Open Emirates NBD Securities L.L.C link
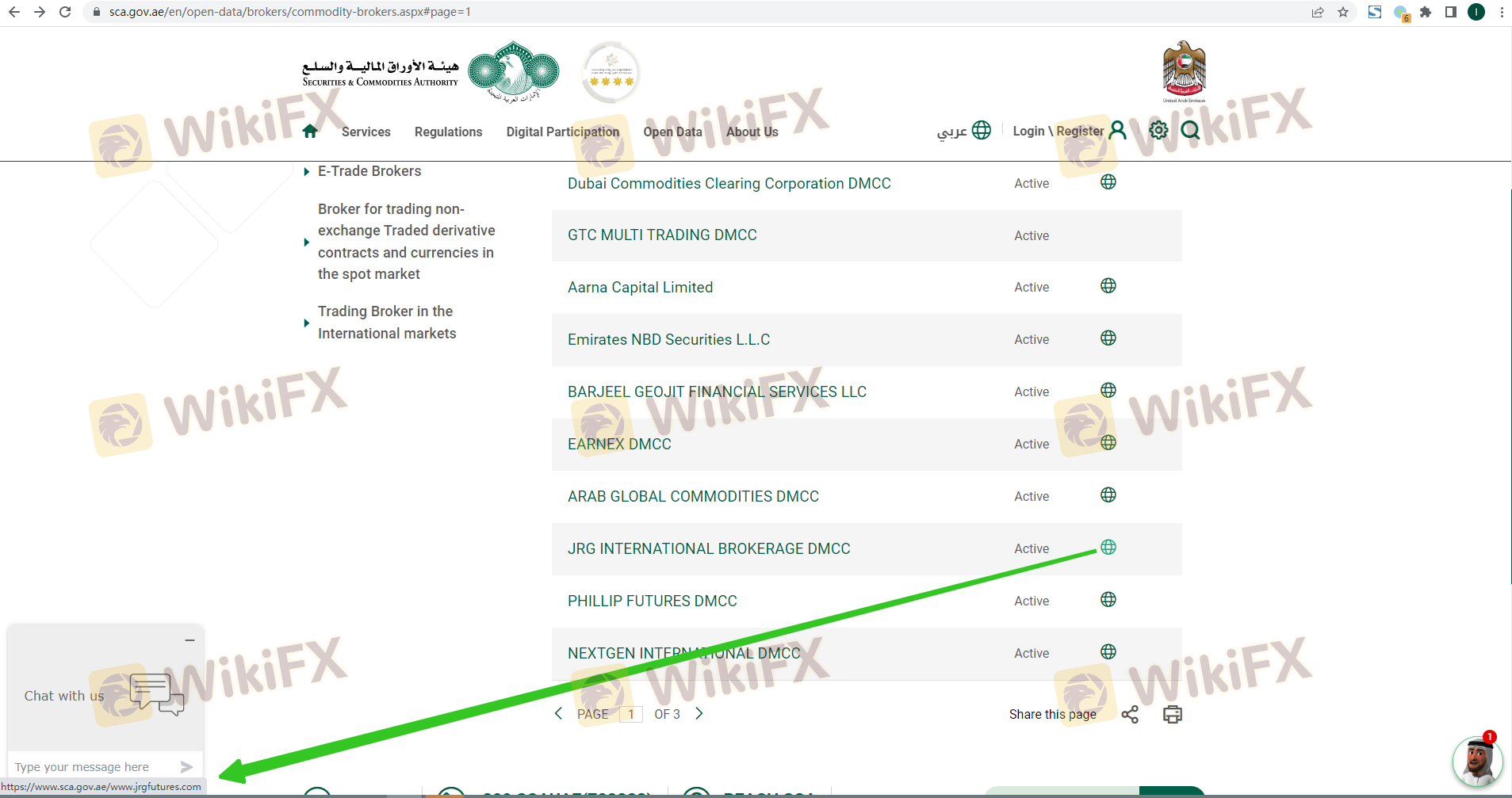The height and width of the screenshot is (798, 1512). click(x=668, y=339)
